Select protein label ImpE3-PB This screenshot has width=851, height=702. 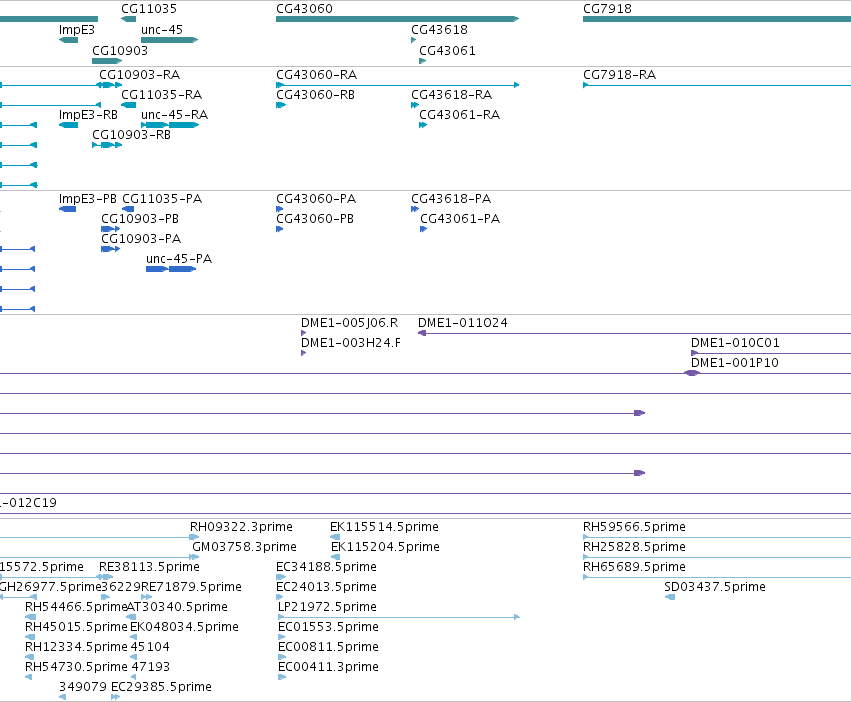point(87,199)
